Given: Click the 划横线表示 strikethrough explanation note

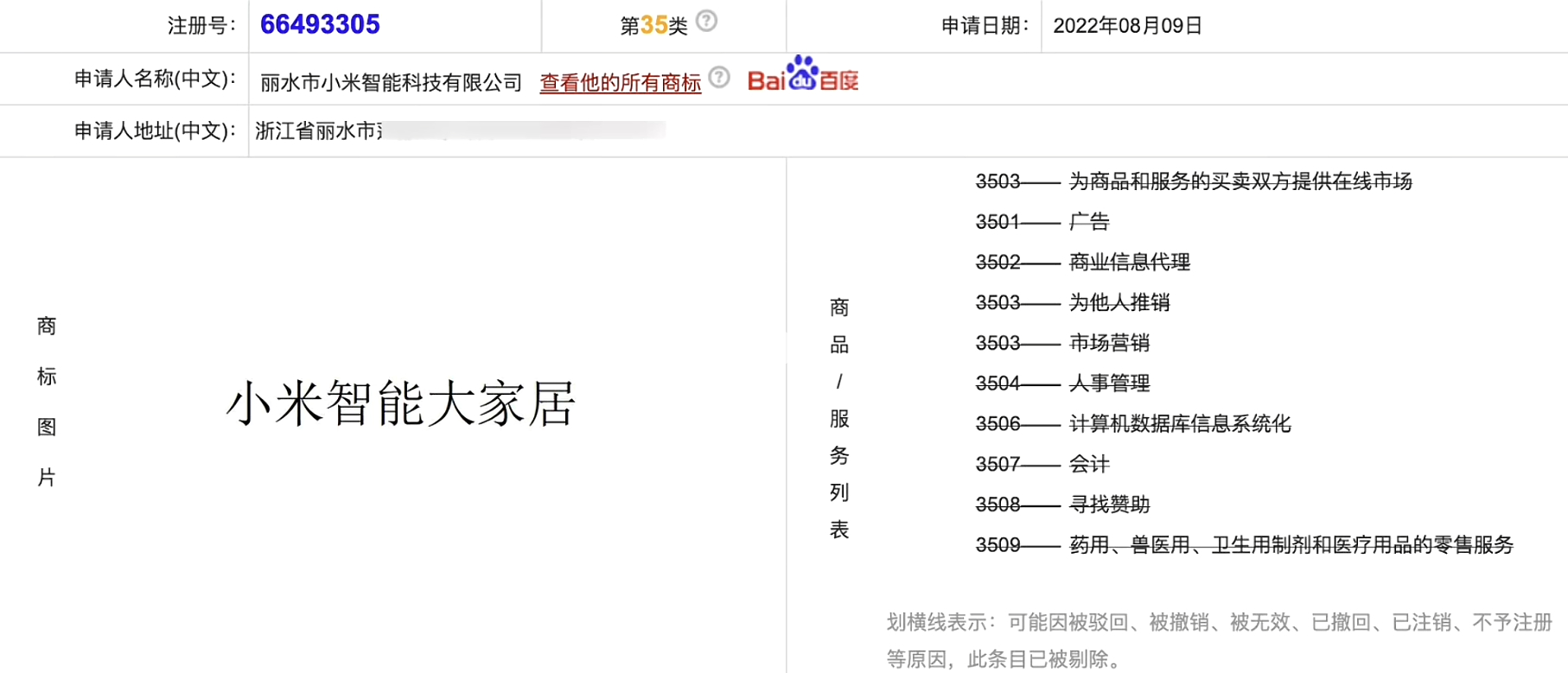Looking at the screenshot, I should pyautogui.click(x=1219, y=640).
